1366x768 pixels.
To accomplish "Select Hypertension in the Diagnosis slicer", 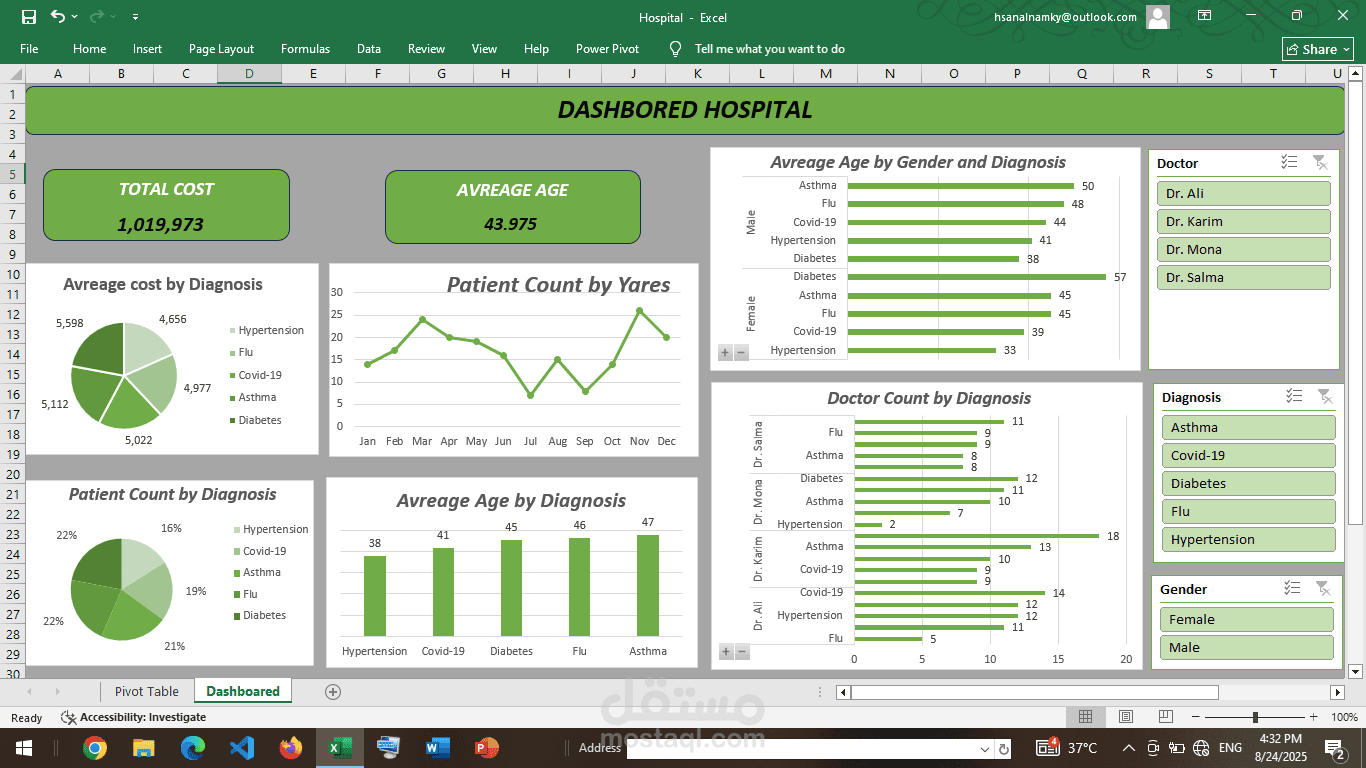I will click(x=1249, y=540).
